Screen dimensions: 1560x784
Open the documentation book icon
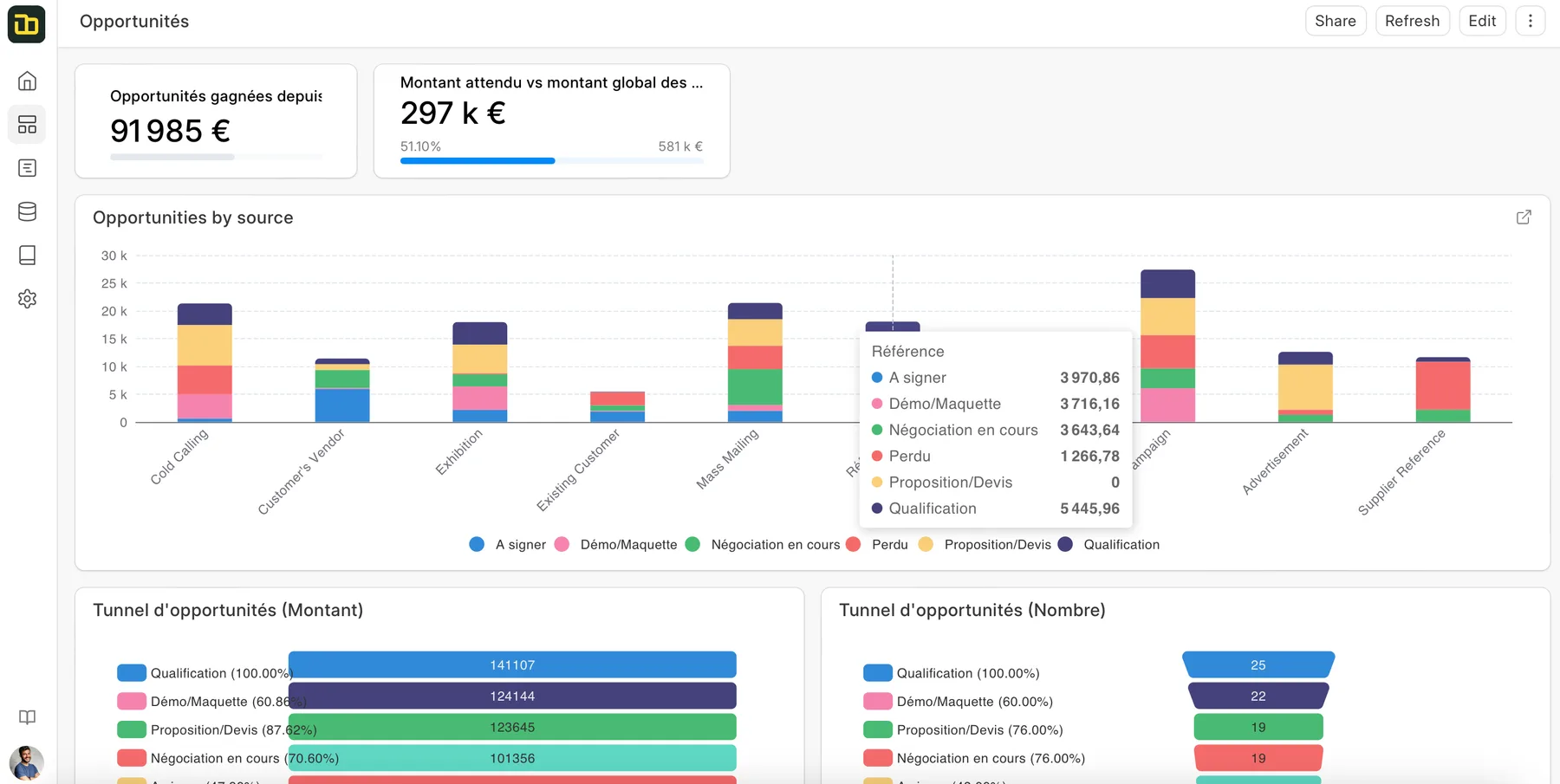coord(27,717)
